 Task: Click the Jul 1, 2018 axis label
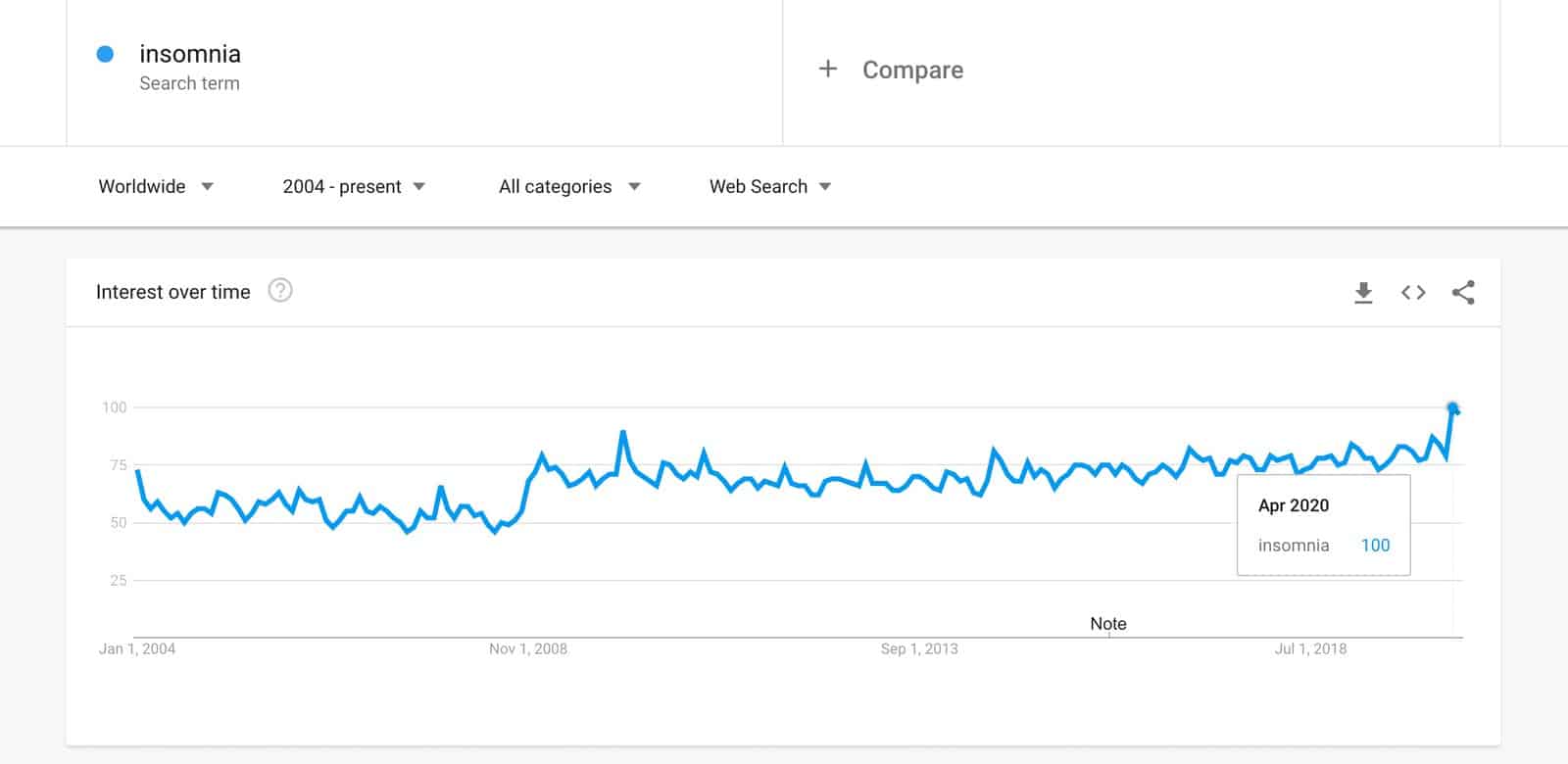pos(1310,648)
